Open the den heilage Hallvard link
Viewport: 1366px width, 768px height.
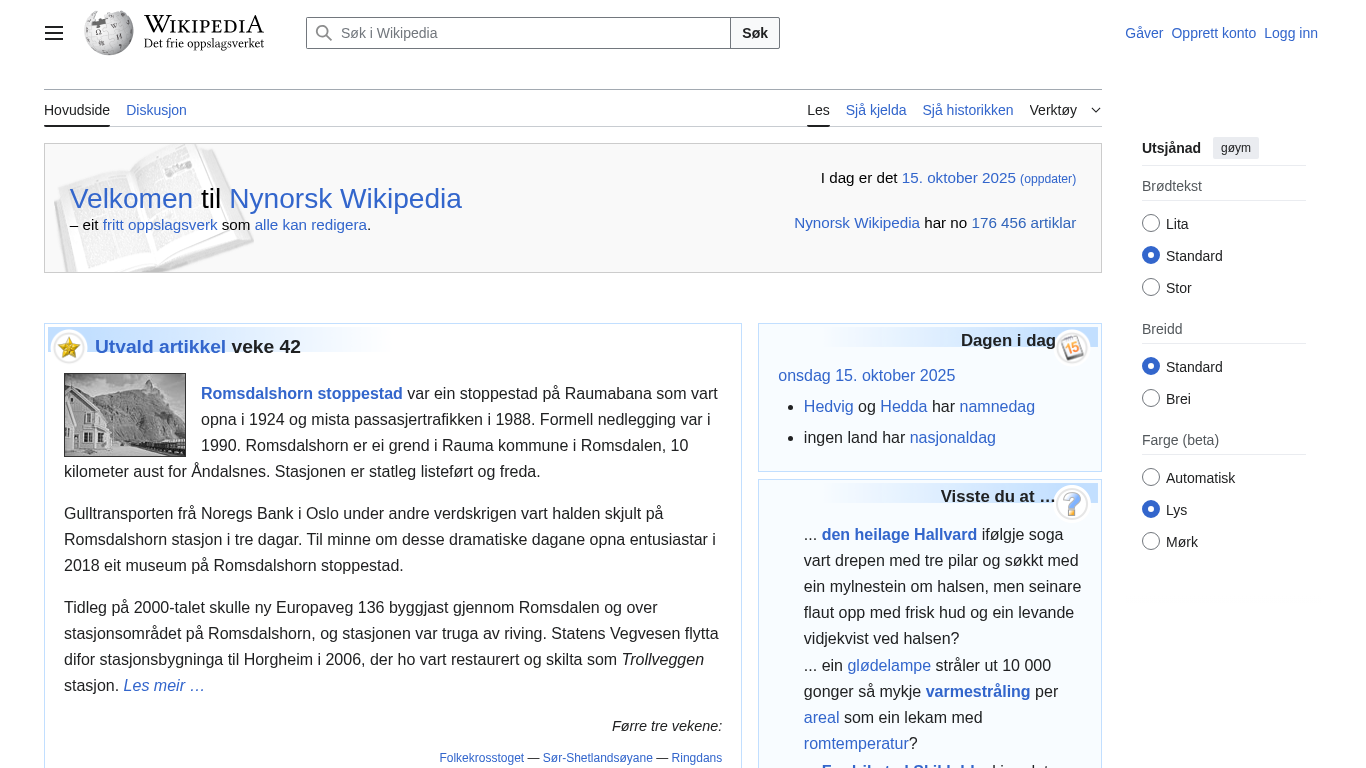[x=899, y=535]
